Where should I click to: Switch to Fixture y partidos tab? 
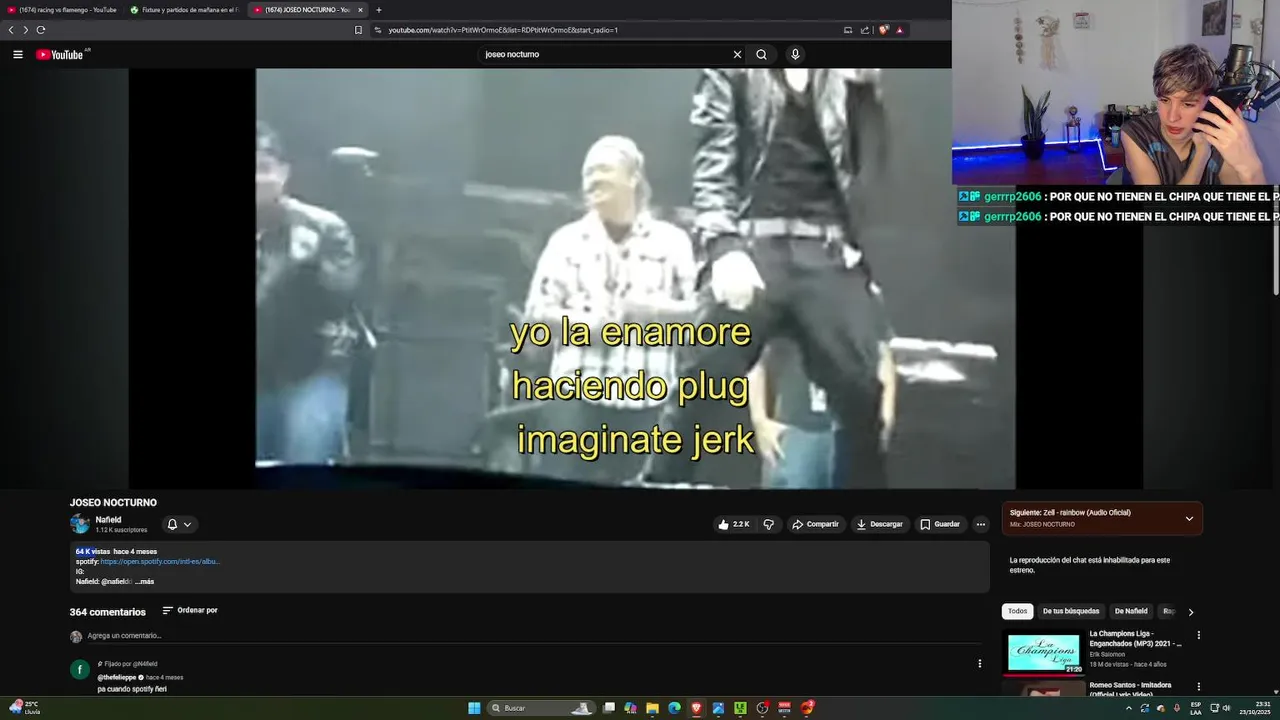(185, 10)
